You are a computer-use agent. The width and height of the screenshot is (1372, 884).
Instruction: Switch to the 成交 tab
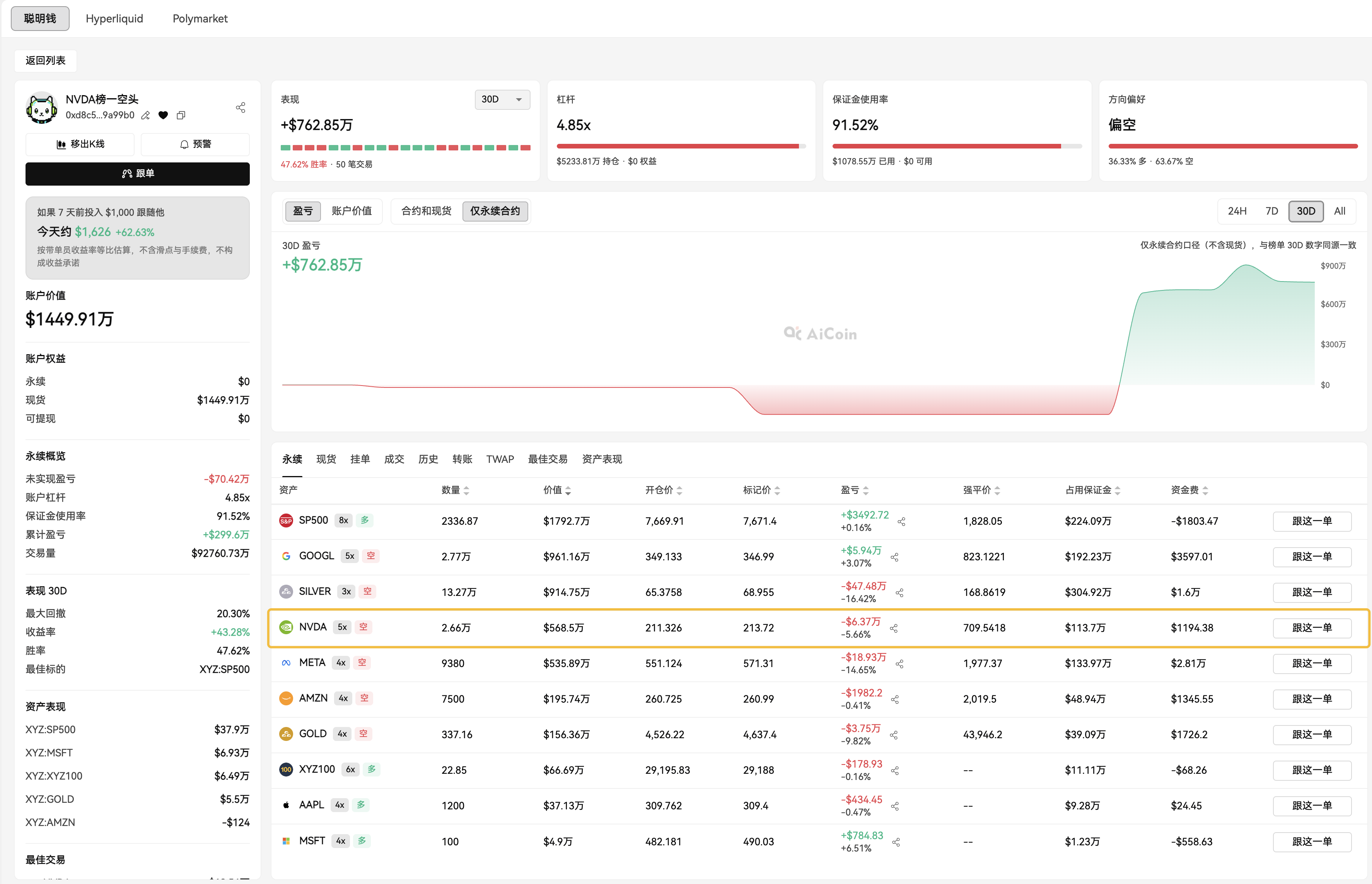pyautogui.click(x=394, y=459)
